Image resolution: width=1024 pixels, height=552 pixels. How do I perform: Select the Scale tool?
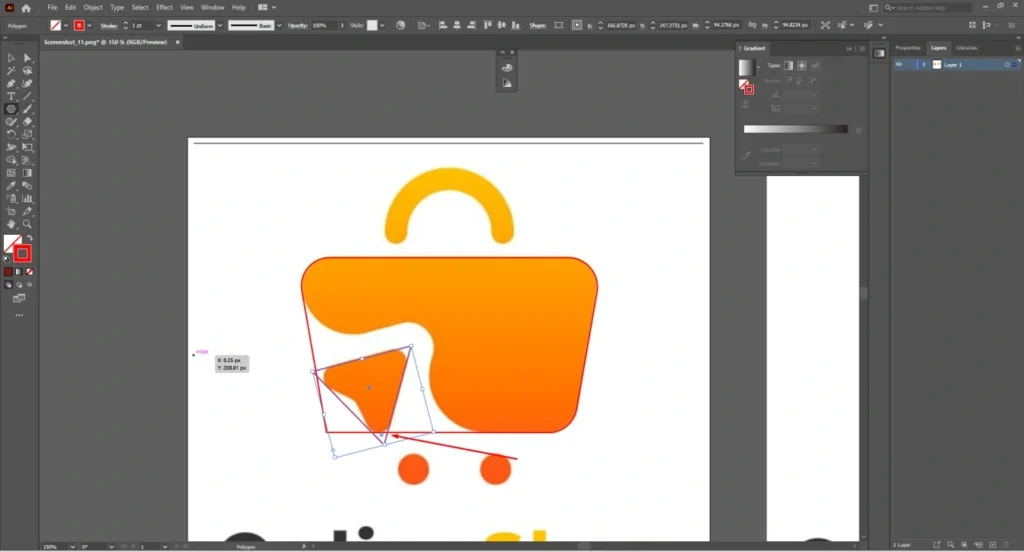pyautogui.click(x=27, y=135)
